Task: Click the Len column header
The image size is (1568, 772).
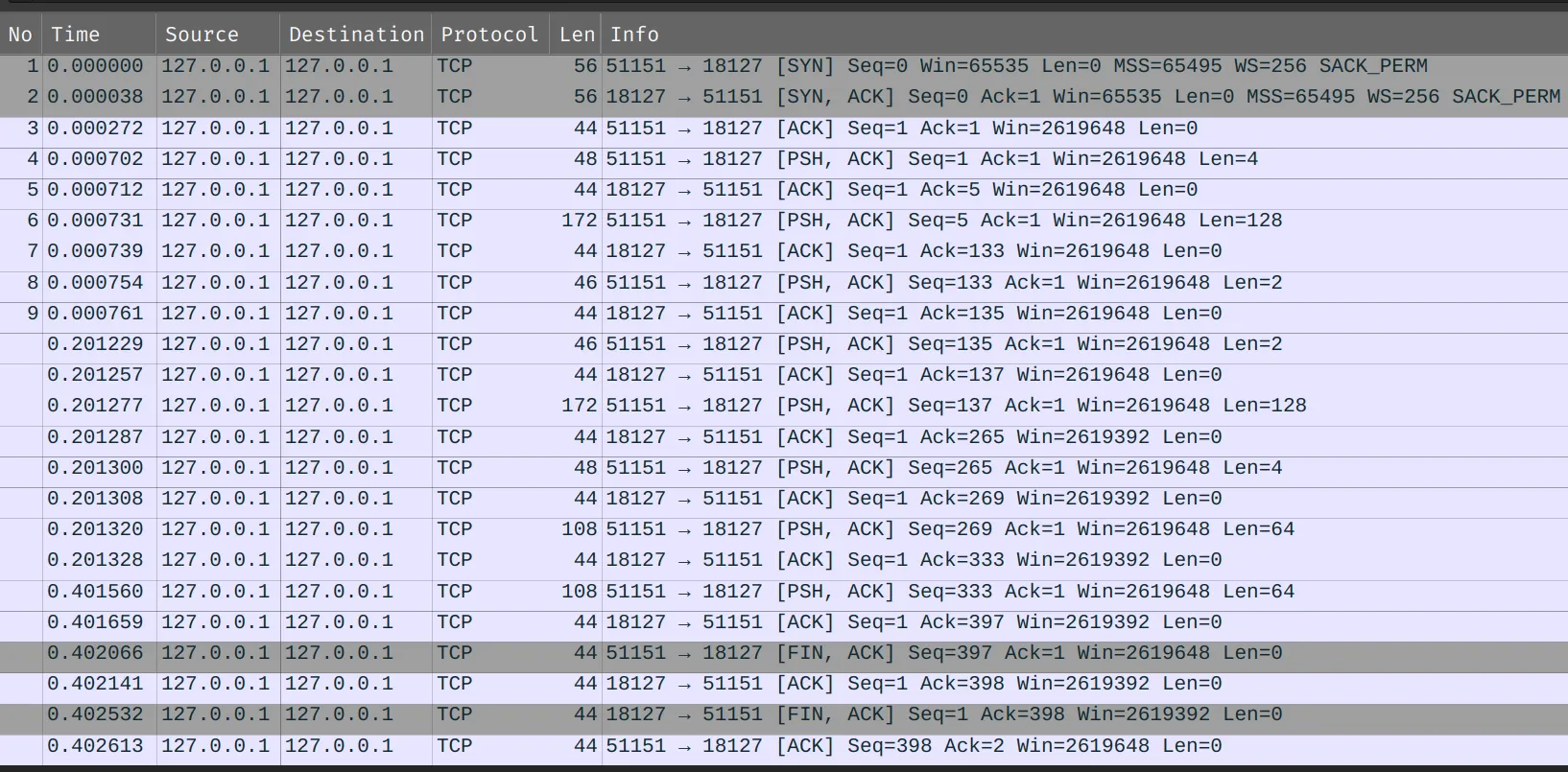Action: pos(577,35)
